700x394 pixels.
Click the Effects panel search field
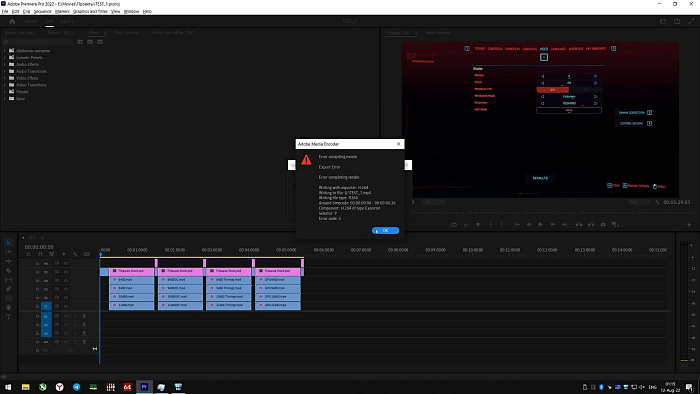[x=38, y=41]
